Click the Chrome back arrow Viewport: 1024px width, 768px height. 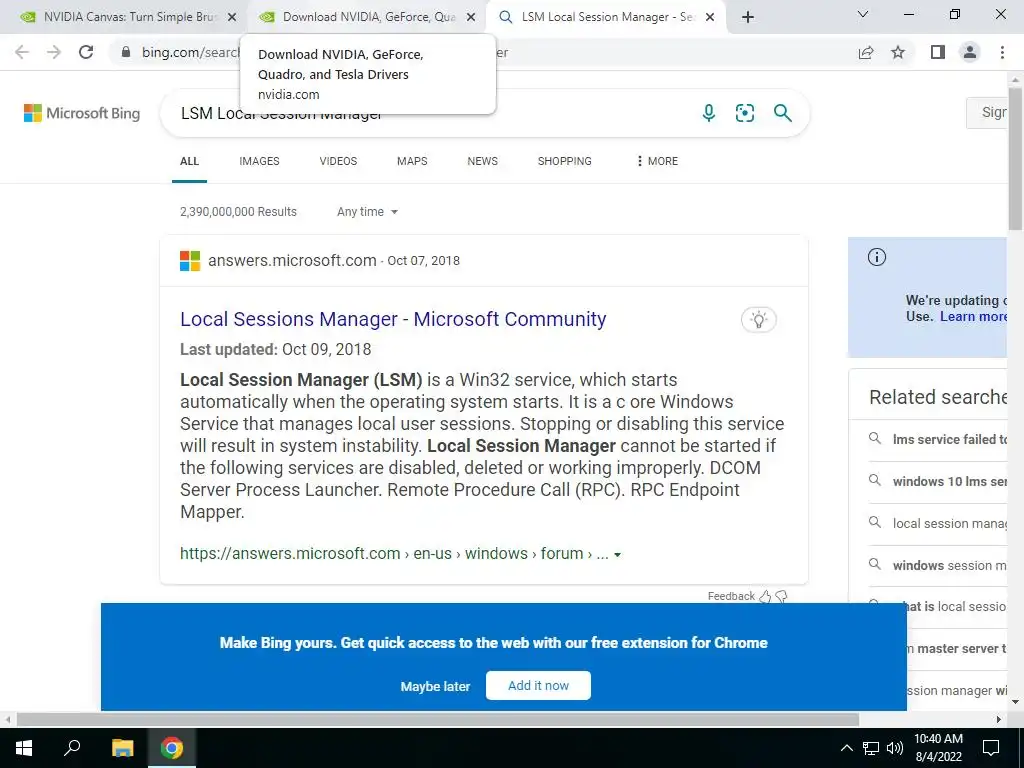[x=22, y=52]
